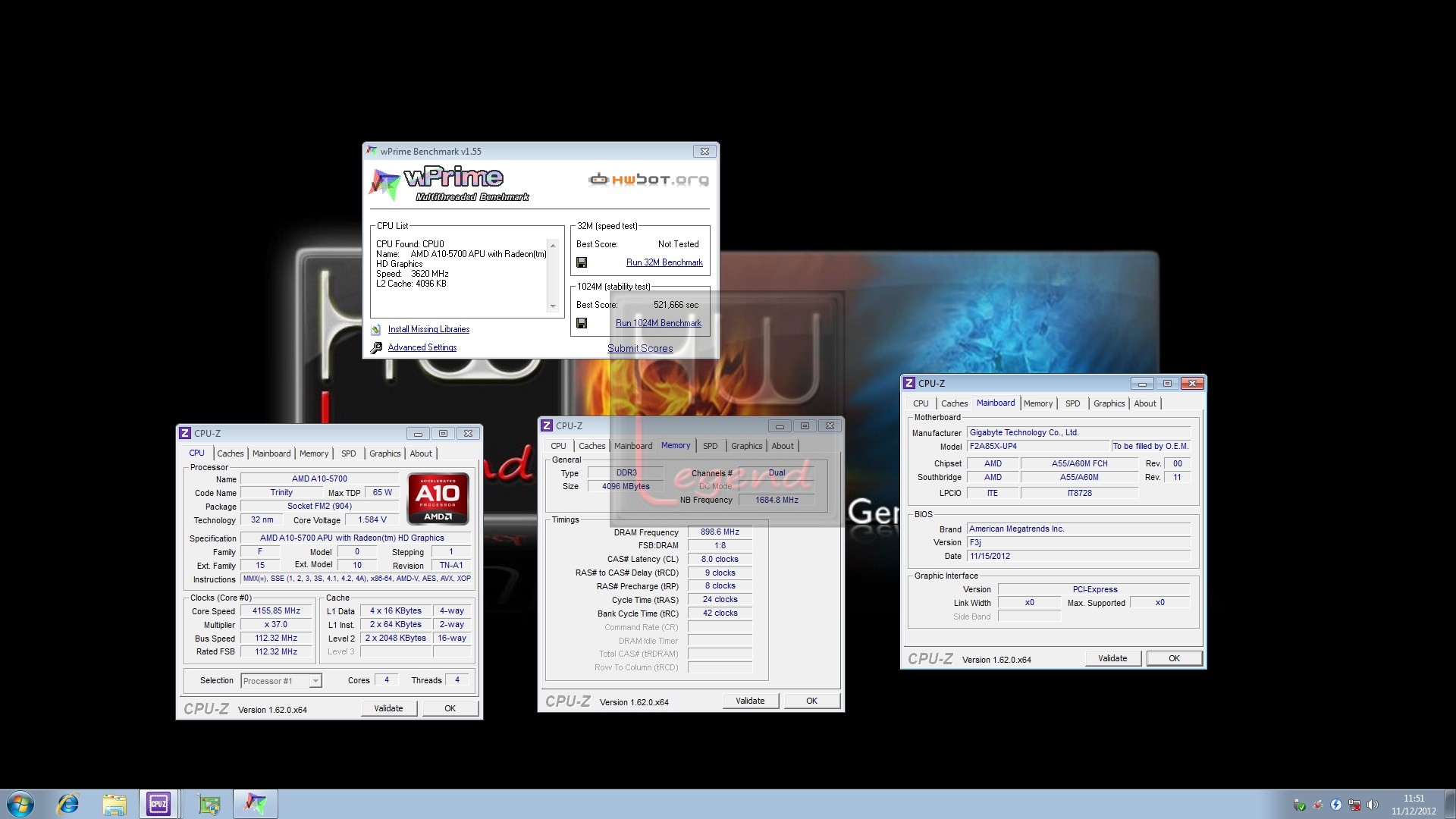1456x819 pixels.
Task: Click the CPU-Z title icon in the CPU tab window
Action: tap(185, 433)
